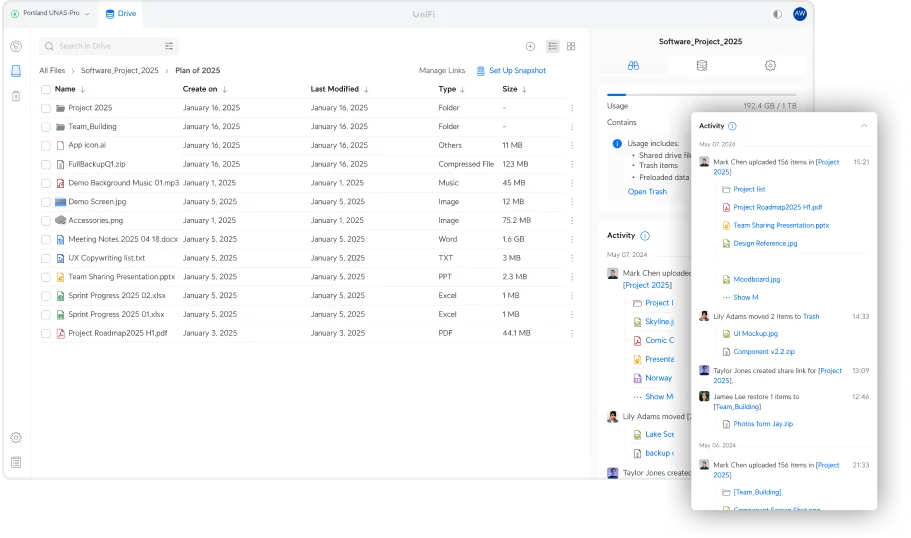Image resolution: width=911 pixels, height=538 pixels.
Task: Select all files checkbox in header
Action: pyautogui.click(x=46, y=89)
